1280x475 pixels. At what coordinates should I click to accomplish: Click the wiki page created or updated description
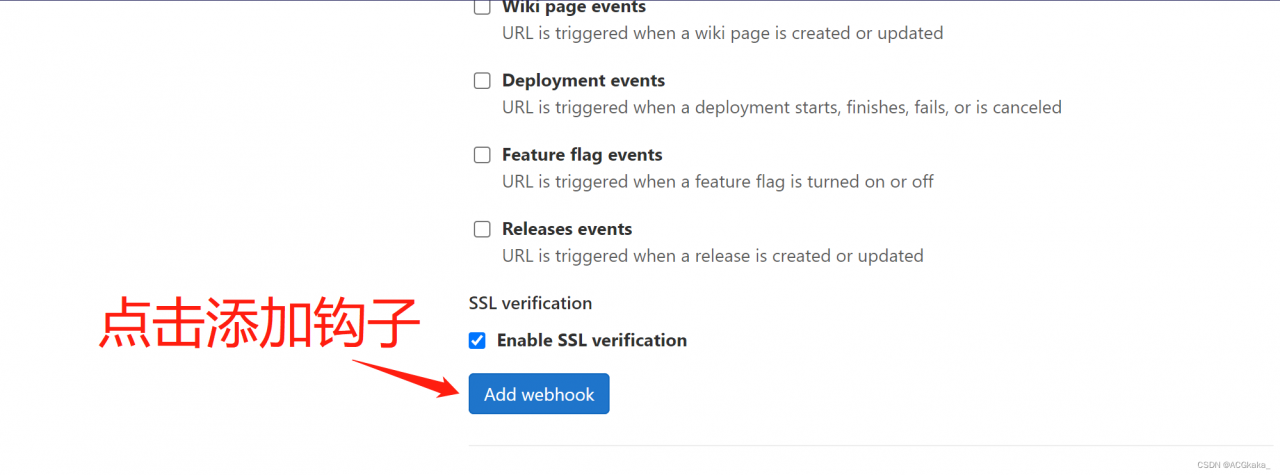[x=722, y=33]
